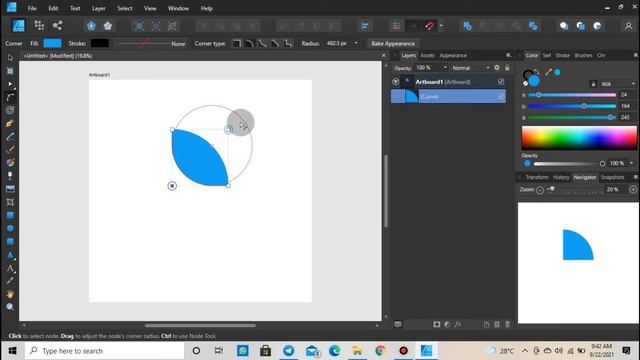Open the Color panel options menu

636,55
